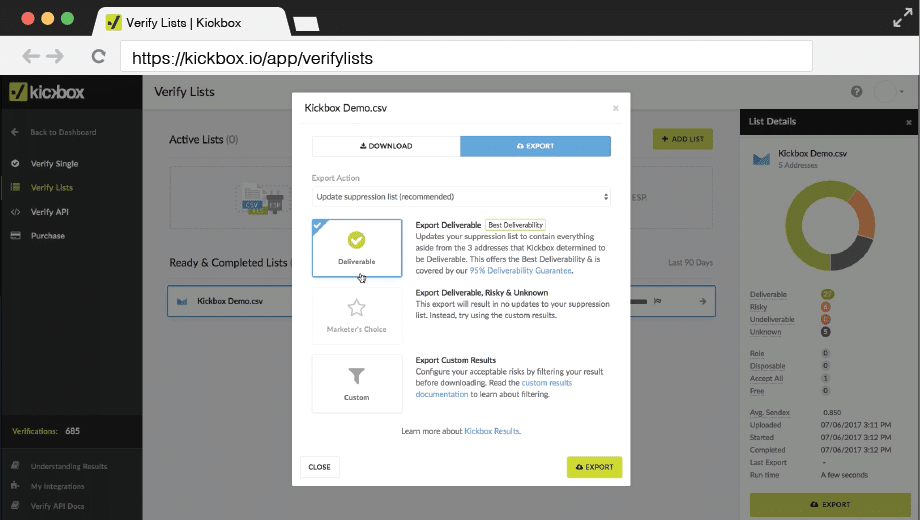Click the address bar URL field
The width and height of the screenshot is (920, 520).
click(x=466, y=58)
